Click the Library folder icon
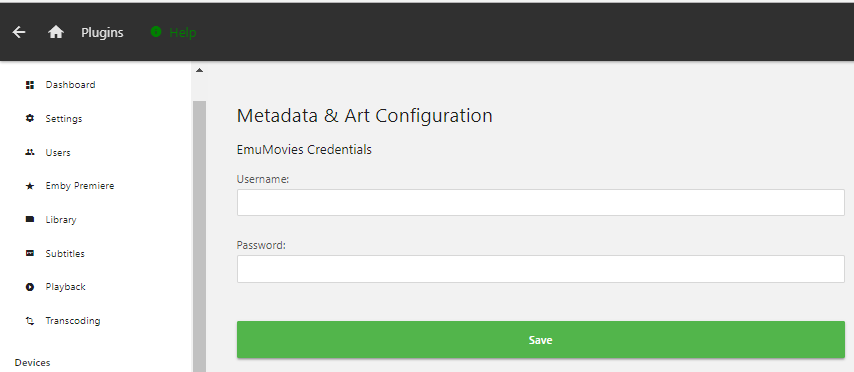Viewport: 854px width, 372px height. tap(30, 219)
